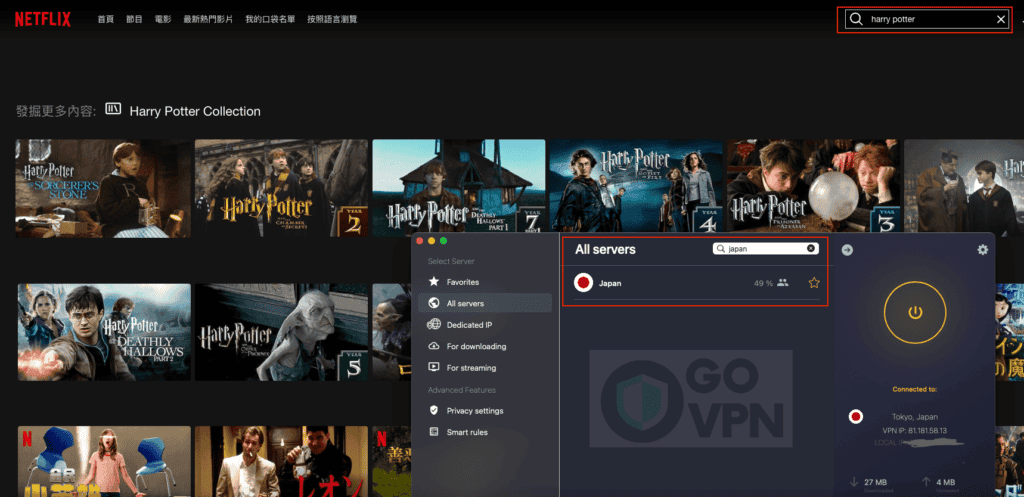The image size is (1024, 497).
Task: Click the Tokyo, Japan connection text
Action: 914,417
